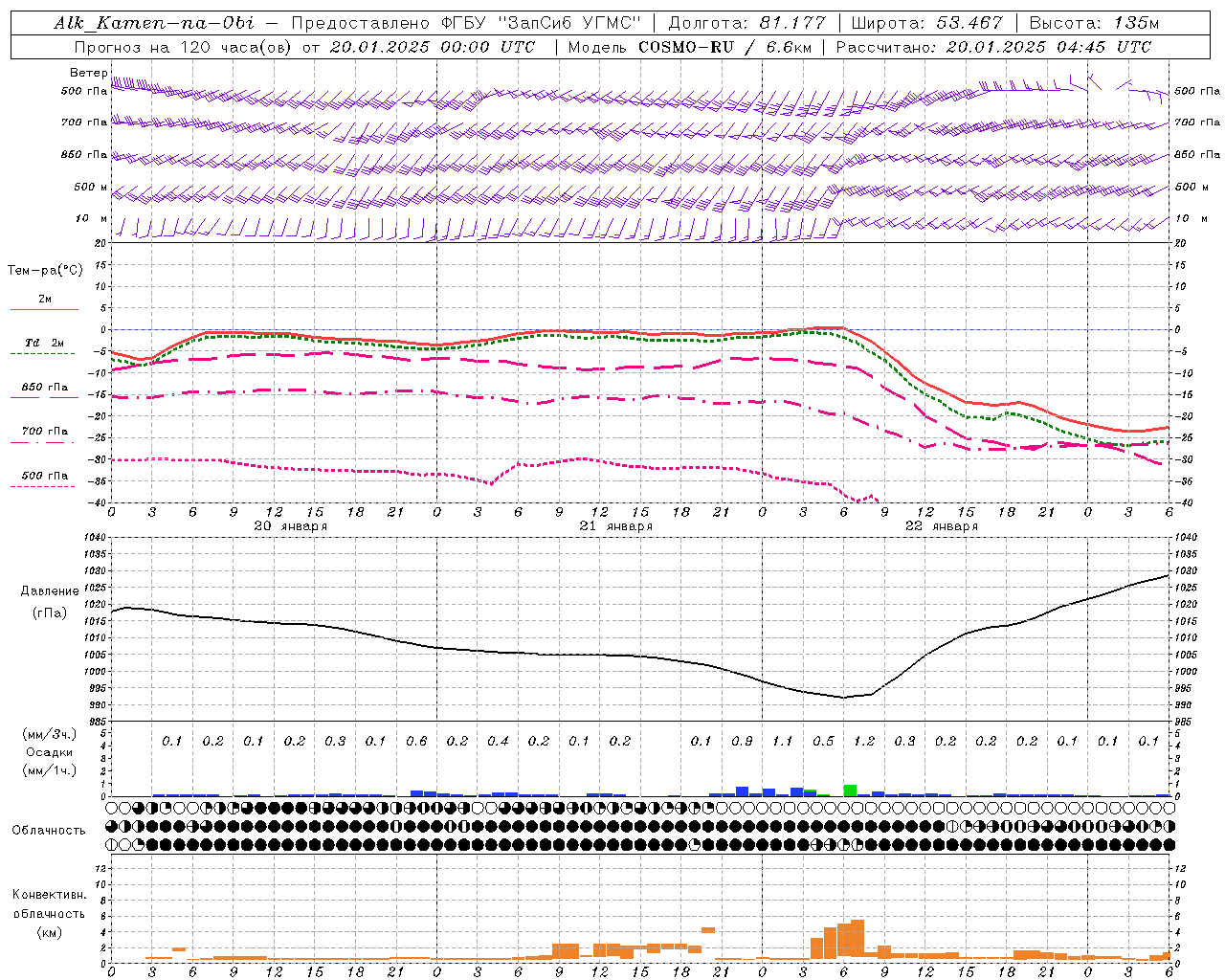The image size is (1225, 980).
Task: Click the Ветер wind panel label
Action: click(x=88, y=73)
